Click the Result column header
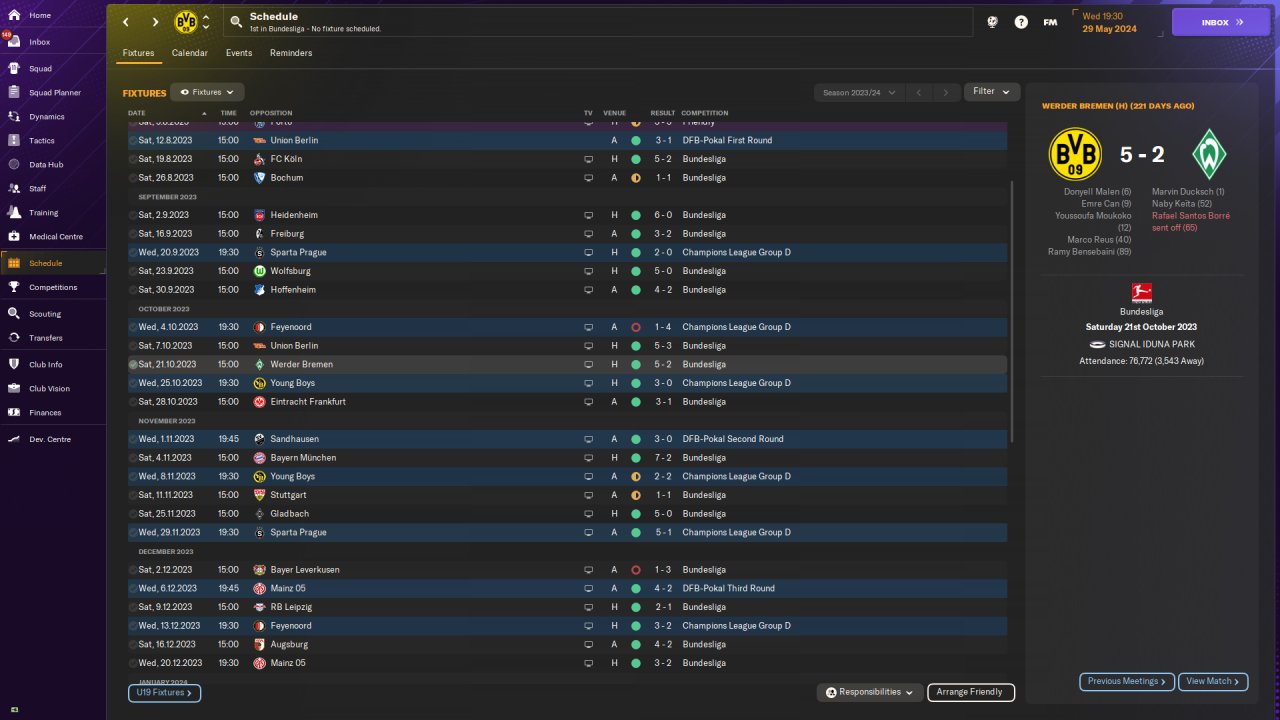The image size is (1280, 720). pyautogui.click(x=663, y=113)
